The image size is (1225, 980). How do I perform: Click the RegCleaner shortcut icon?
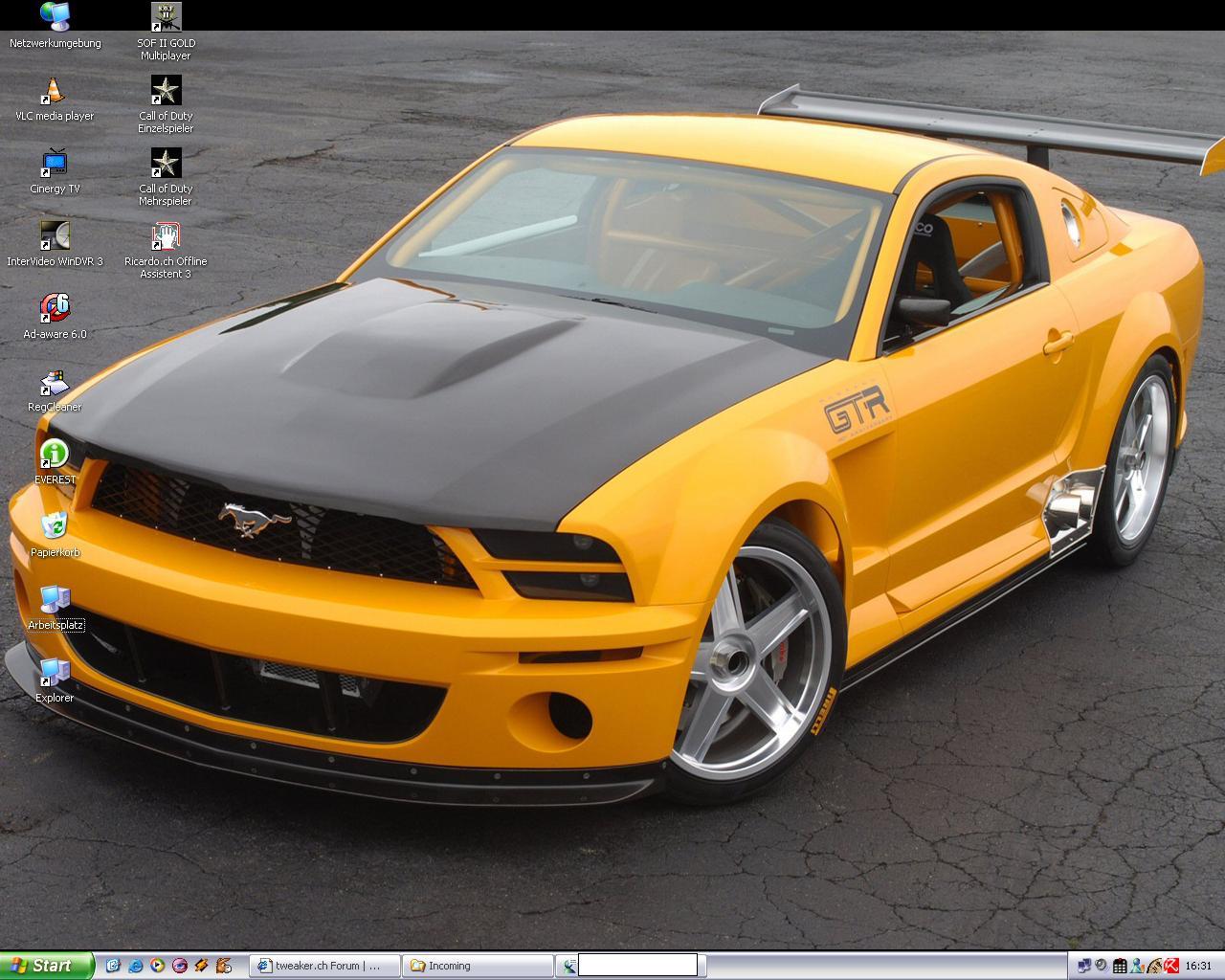tap(55, 383)
